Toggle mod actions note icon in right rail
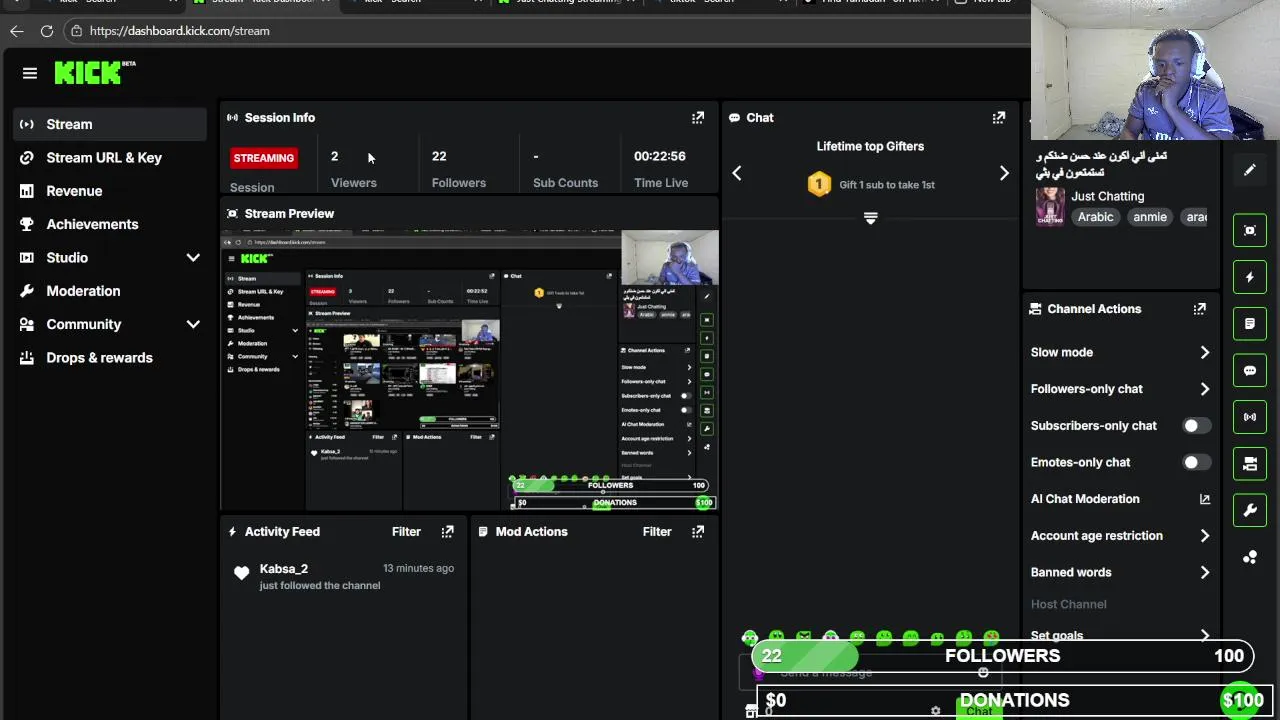This screenshot has width=1280, height=720. 1249,324
